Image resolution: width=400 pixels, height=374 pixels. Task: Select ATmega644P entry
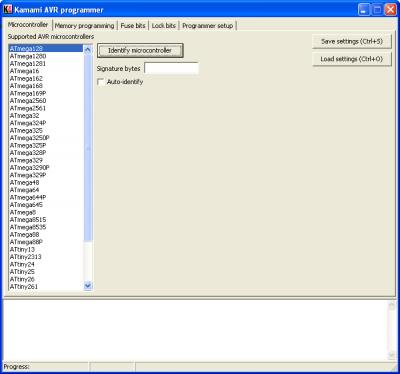46,197
